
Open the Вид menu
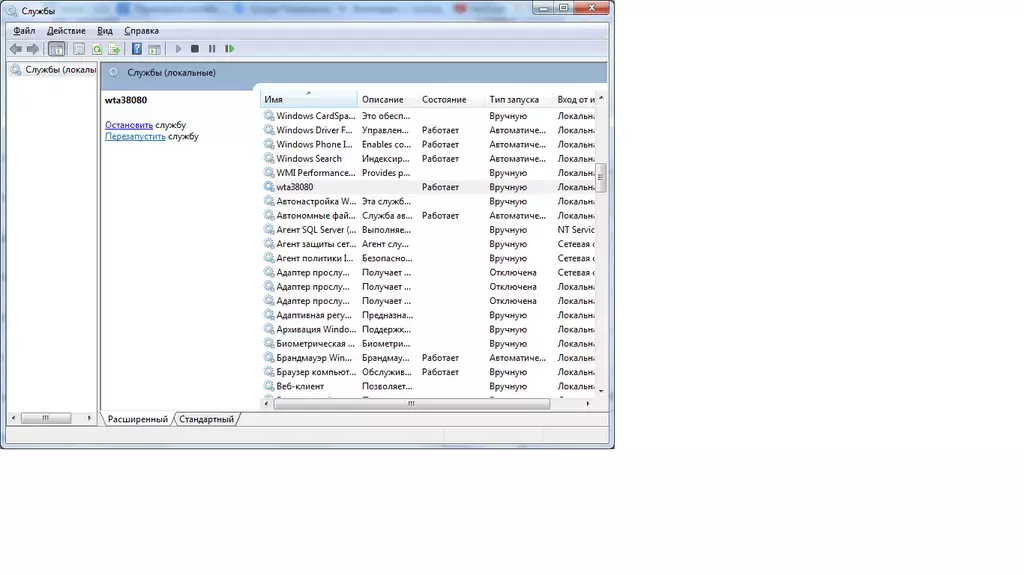(x=104, y=31)
